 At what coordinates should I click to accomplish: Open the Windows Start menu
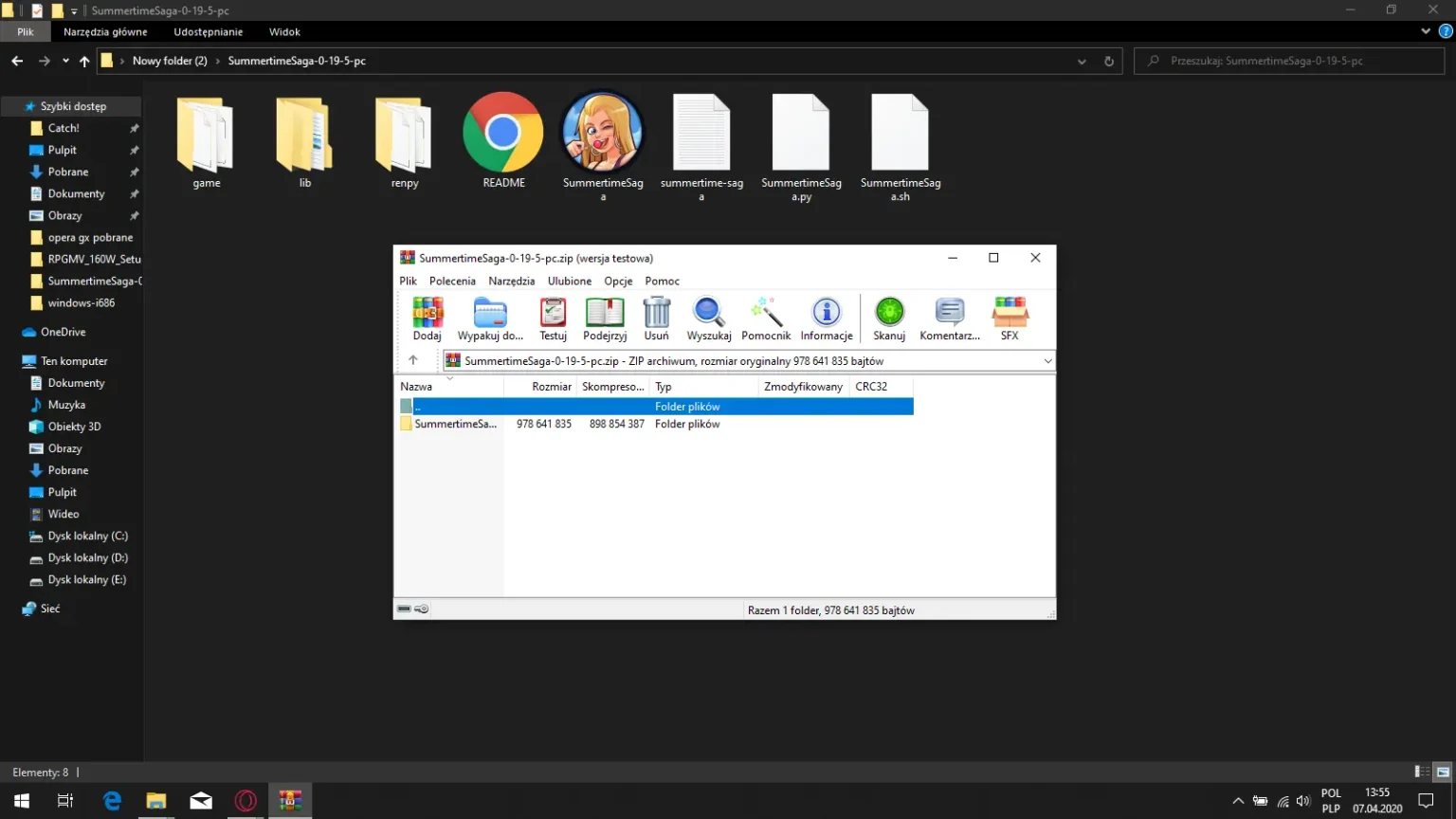(x=22, y=801)
